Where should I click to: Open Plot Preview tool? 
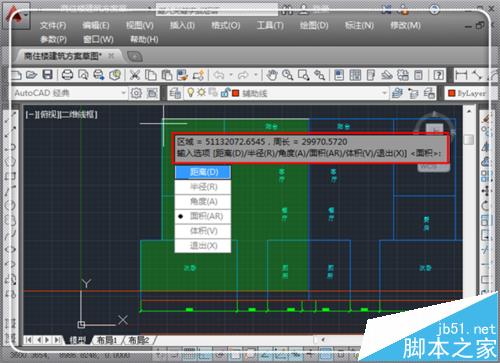pyautogui.click(x=83, y=75)
